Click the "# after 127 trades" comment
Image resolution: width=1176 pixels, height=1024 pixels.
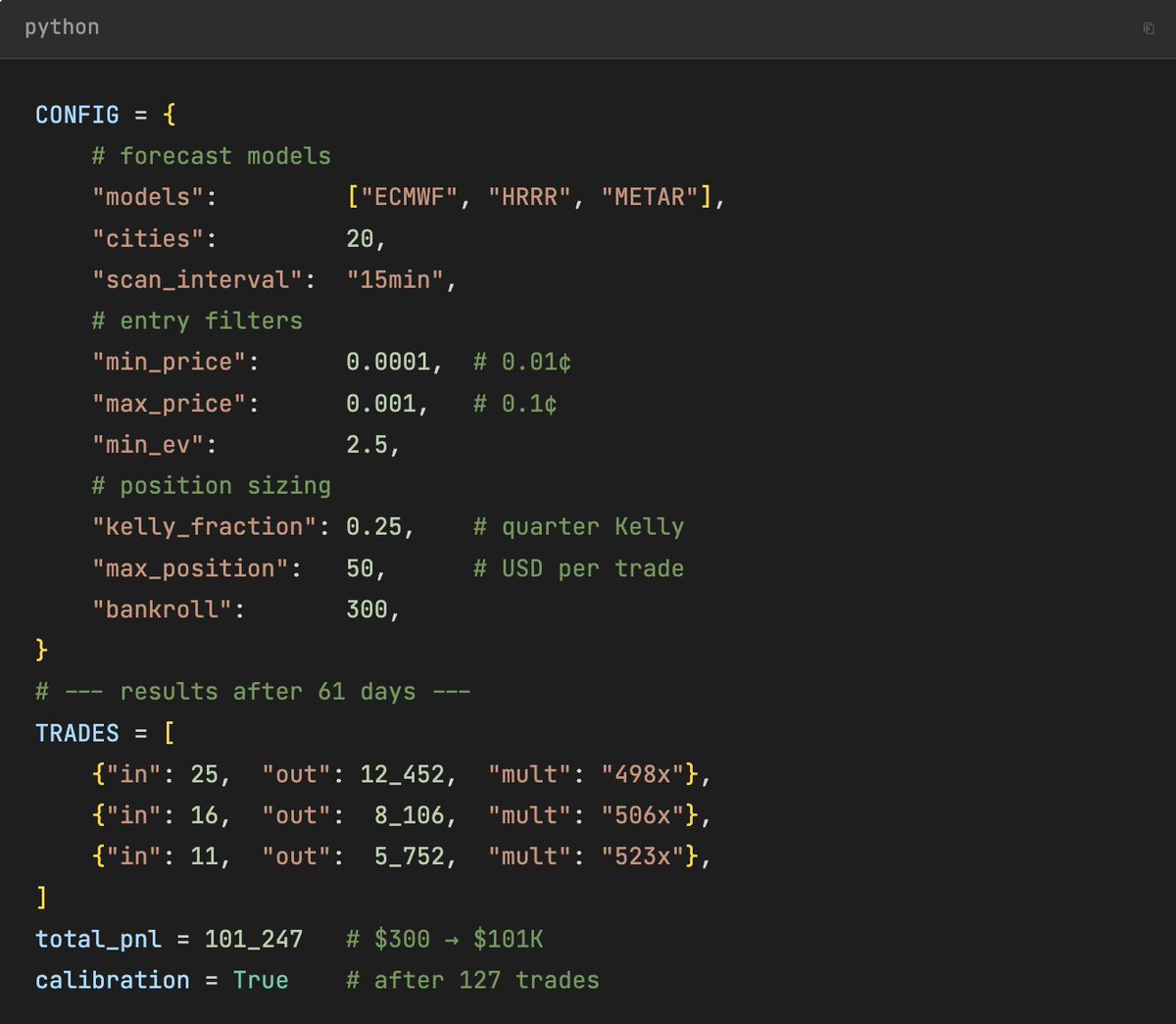pos(472,980)
